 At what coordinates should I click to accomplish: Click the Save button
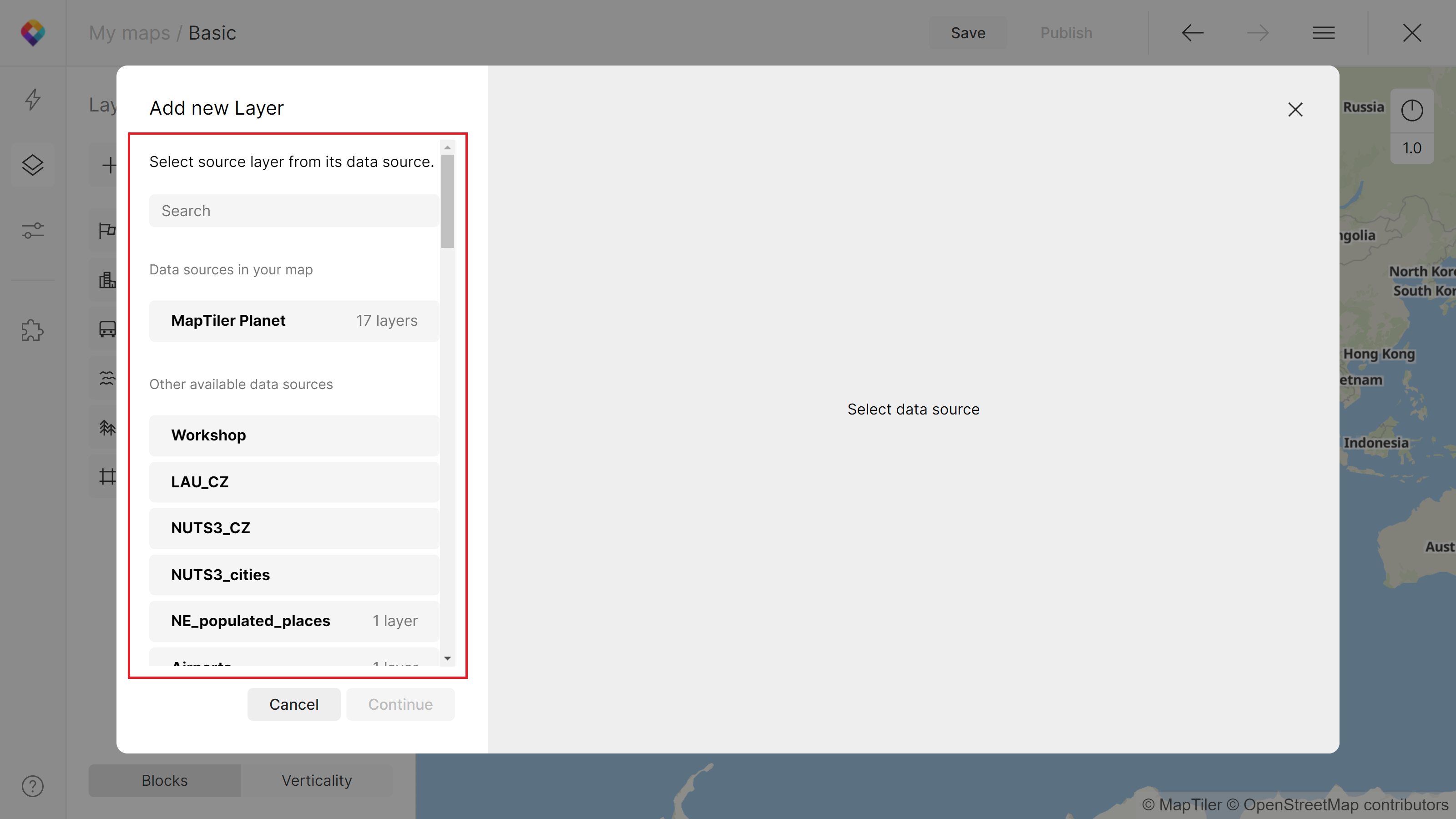pyautogui.click(x=968, y=33)
